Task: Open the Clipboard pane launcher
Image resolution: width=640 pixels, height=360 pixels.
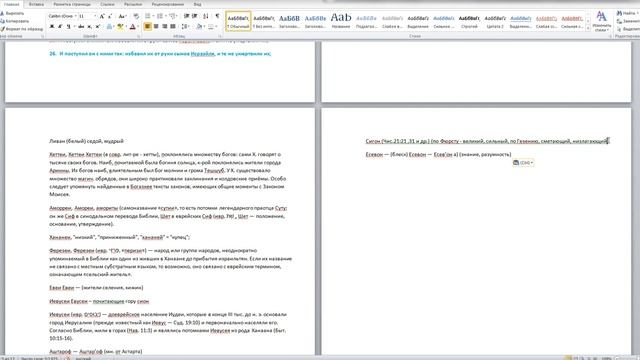Action: click(42, 36)
